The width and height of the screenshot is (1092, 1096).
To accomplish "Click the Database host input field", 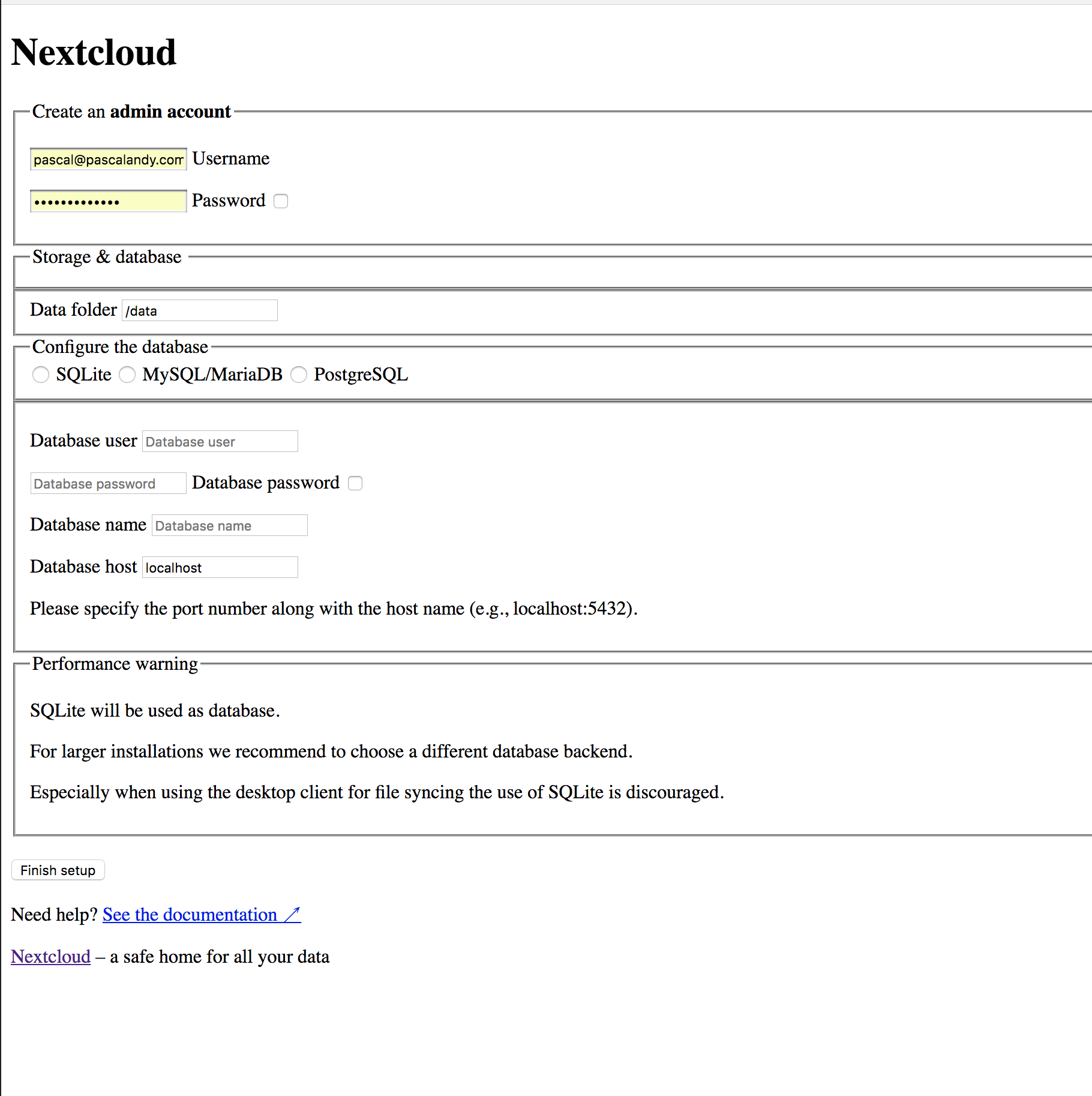I will (x=220, y=567).
